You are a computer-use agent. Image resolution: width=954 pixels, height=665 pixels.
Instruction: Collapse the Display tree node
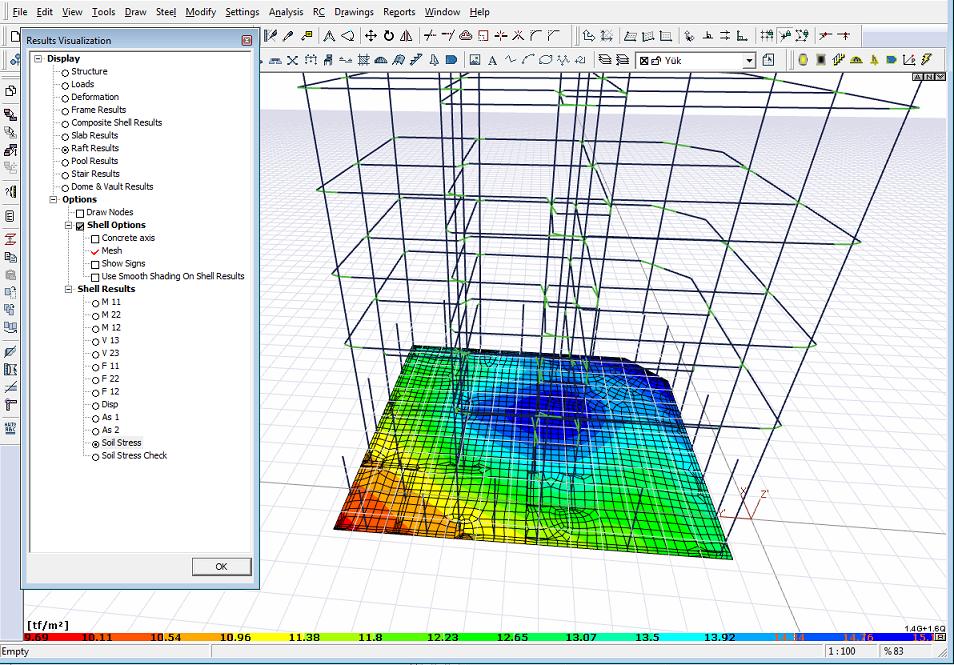point(38,59)
